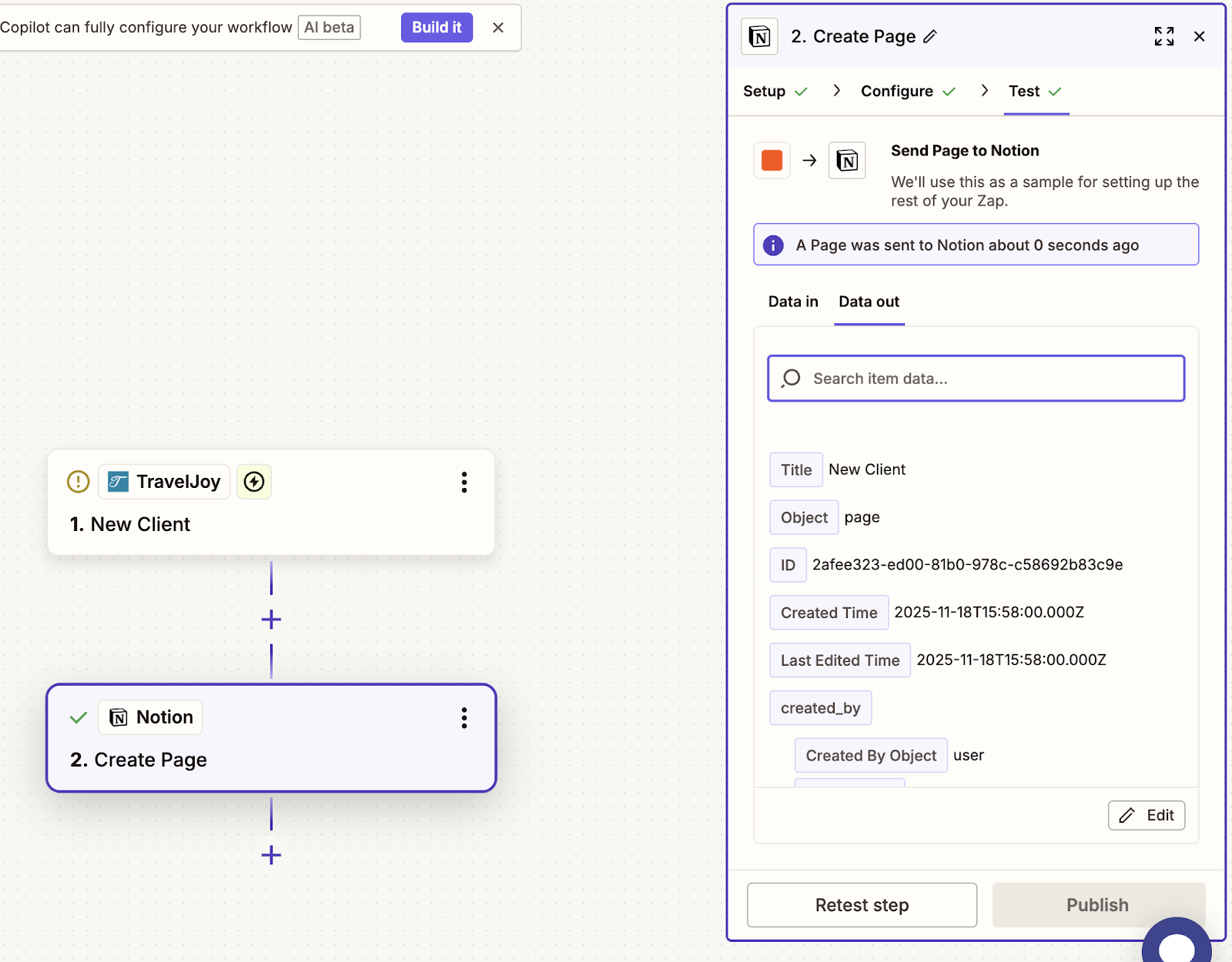Screen dimensions: 1232x962
Task: Click the Build it button
Action: [437, 28]
